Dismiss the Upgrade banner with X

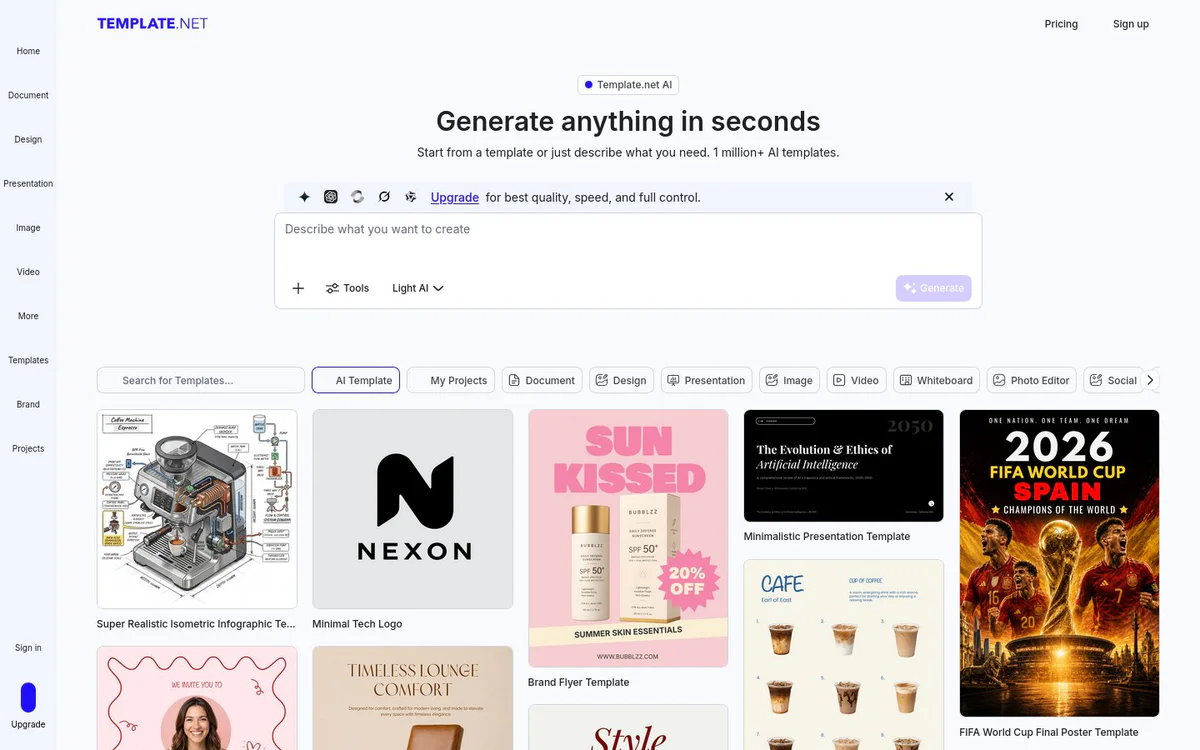point(949,197)
